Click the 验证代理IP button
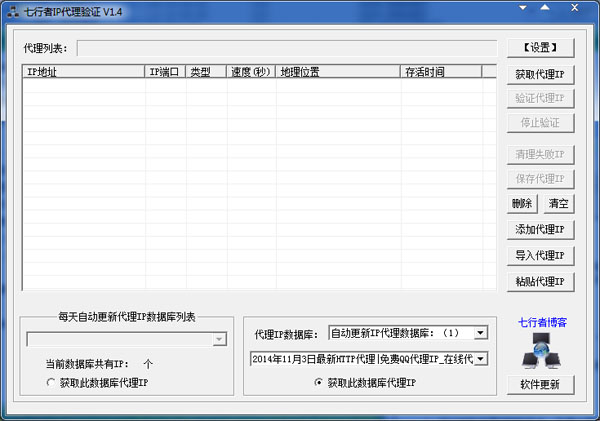Image resolution: width=600 pixels, height=421 pixels. [x=540, y=98]
